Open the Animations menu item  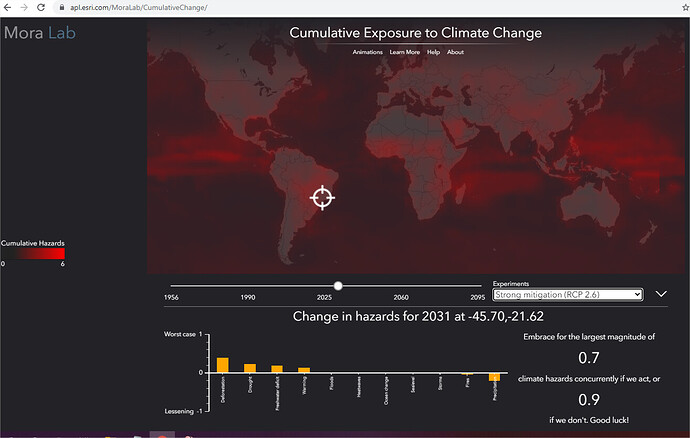[367, 52]
